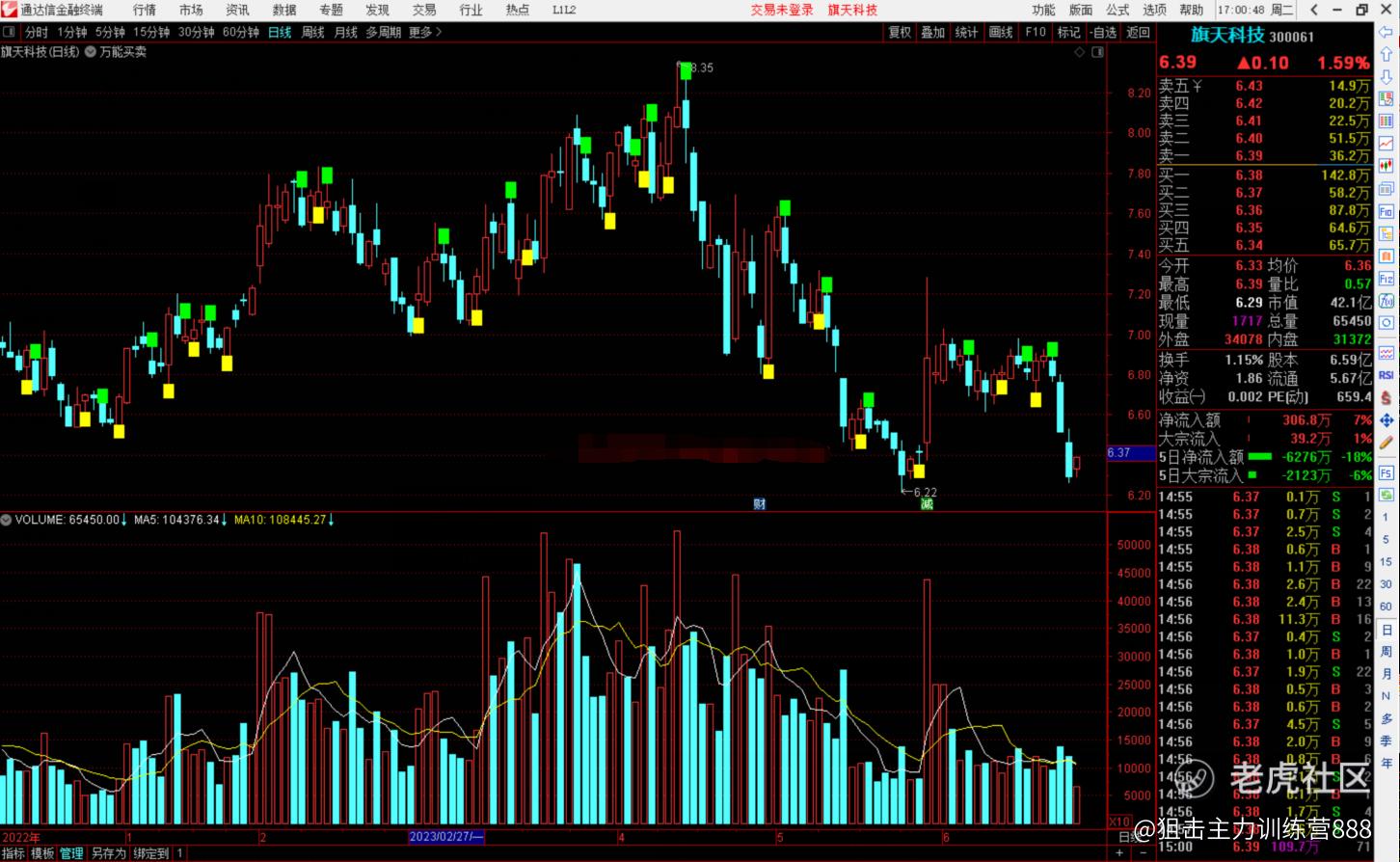Click the 另存为 tab at bottom

tap(108, 853)
